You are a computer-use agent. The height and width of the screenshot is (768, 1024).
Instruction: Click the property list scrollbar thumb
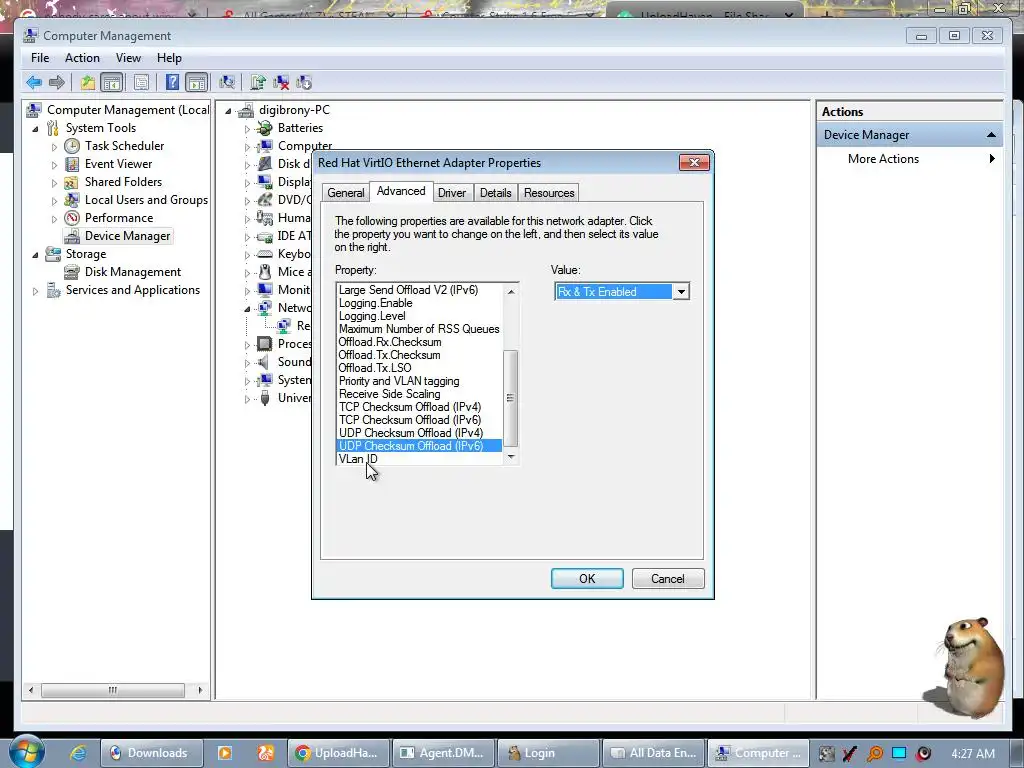pyautogui.click(x=511, y=398)
